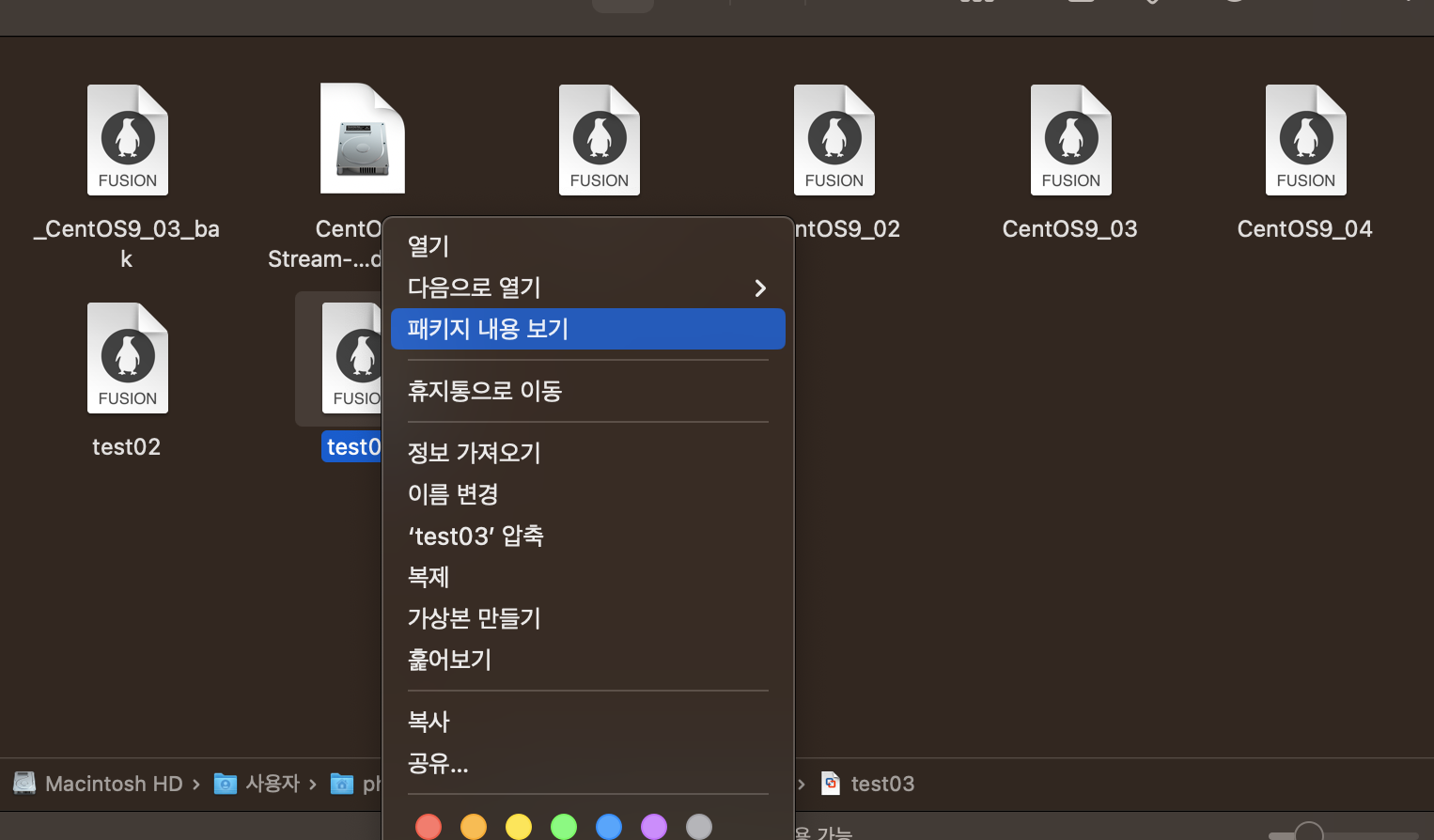
Task: Click the CentOS9_03 file name label
Action: click(1070, 228)
